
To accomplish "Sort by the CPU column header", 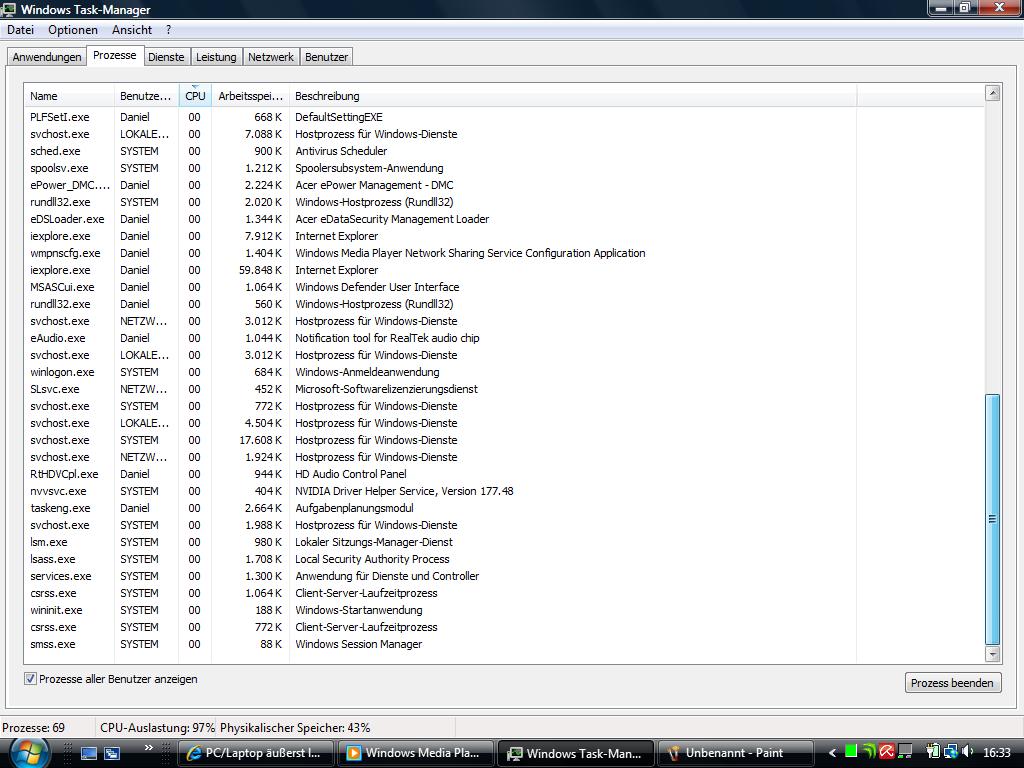I will (x=195, y=96).
